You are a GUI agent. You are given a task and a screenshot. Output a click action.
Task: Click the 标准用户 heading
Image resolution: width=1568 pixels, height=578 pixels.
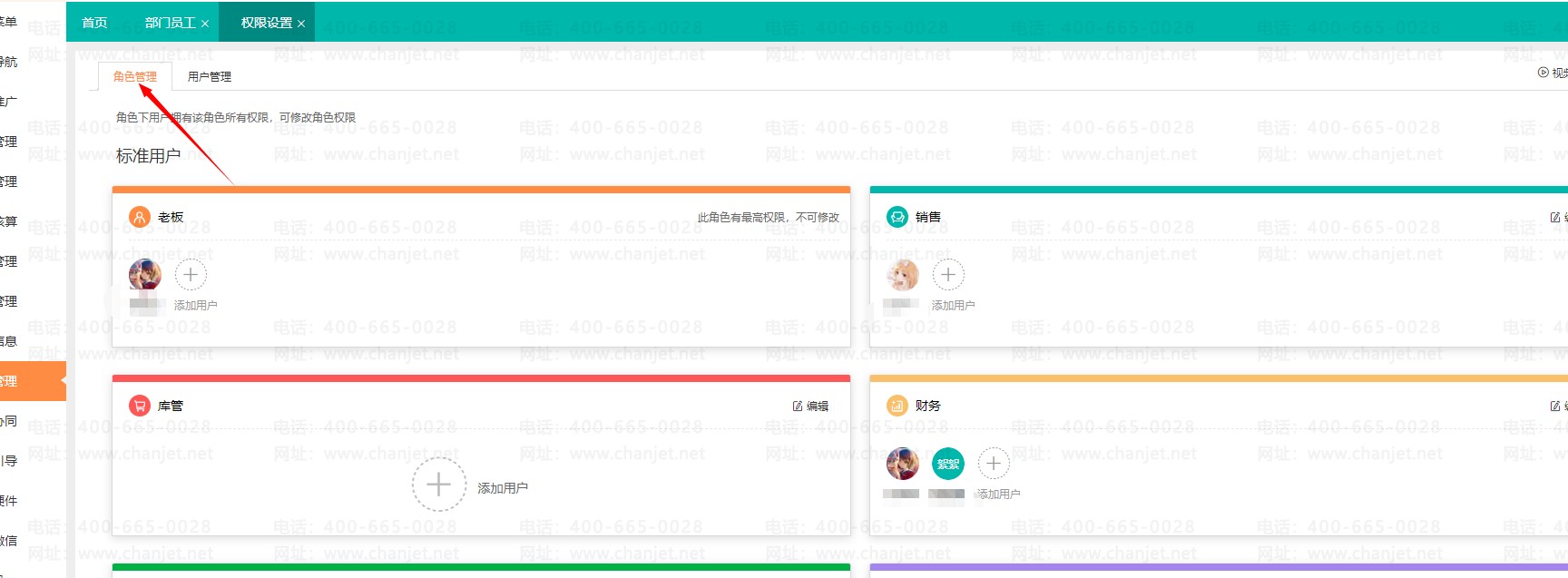click(148, 156)
